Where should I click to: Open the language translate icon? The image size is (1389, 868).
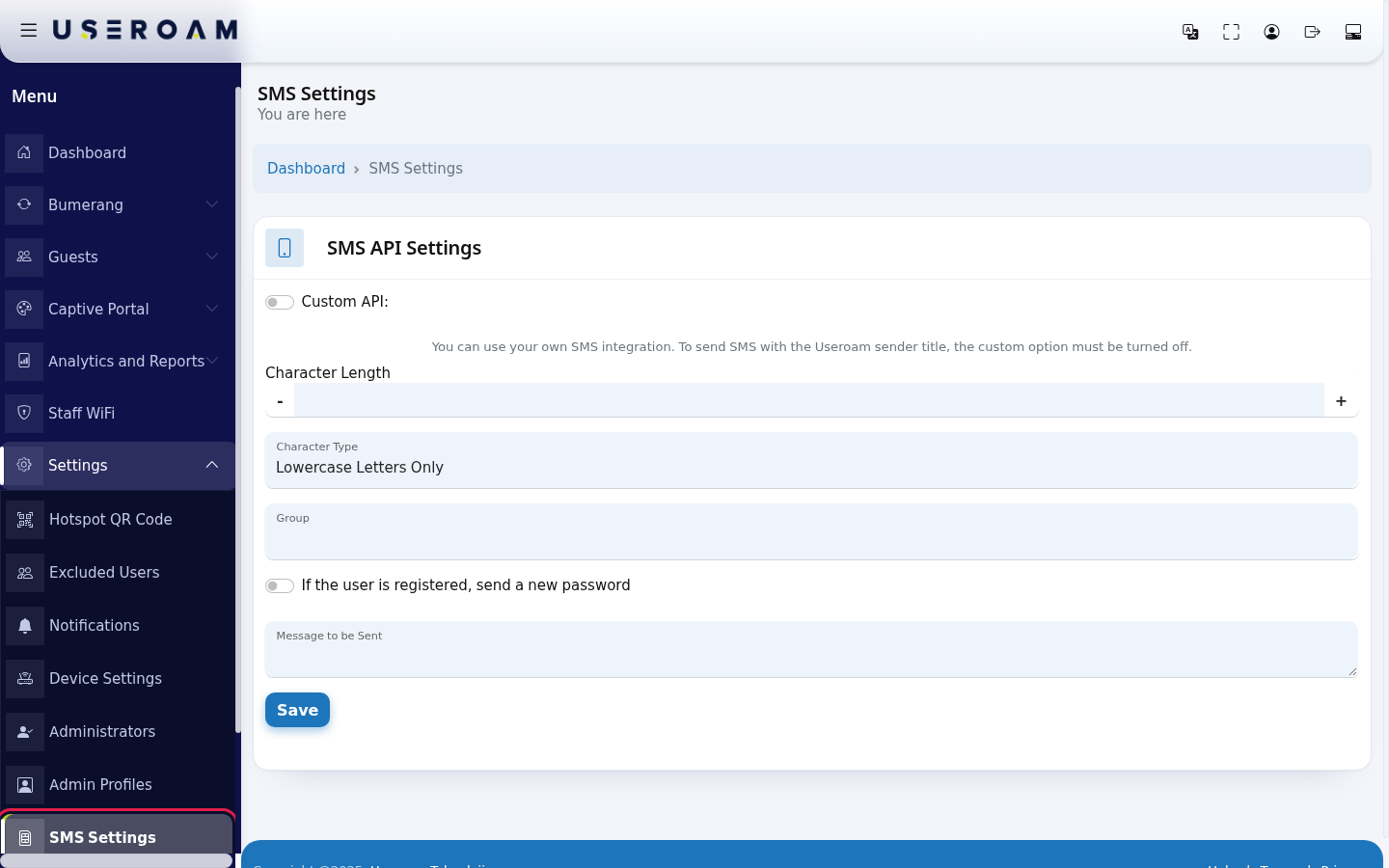[1190, 32]
